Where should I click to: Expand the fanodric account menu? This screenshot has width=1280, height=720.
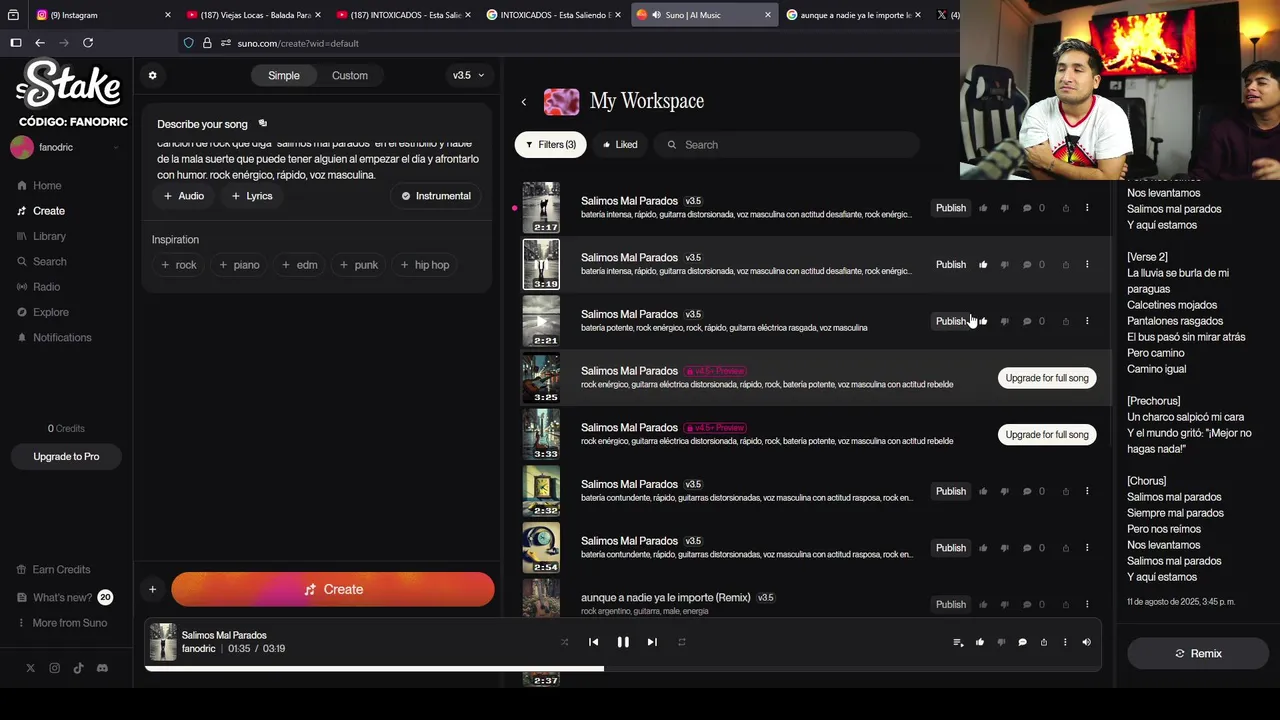65,147
